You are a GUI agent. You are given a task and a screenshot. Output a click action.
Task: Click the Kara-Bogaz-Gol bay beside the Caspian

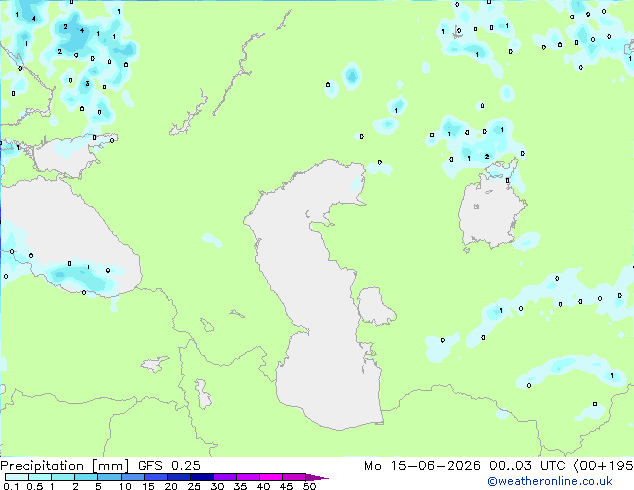tap(375, 306)
